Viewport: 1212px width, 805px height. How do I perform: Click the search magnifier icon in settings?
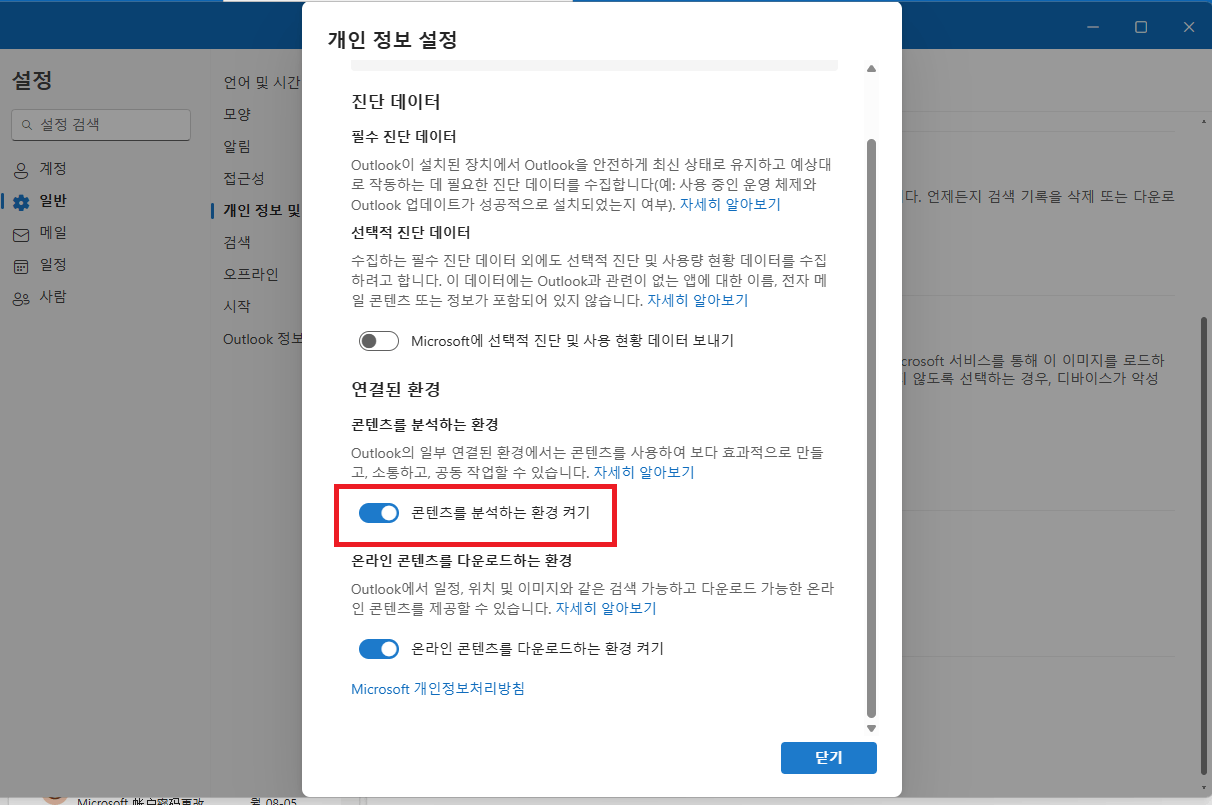[x=26, y=125]
